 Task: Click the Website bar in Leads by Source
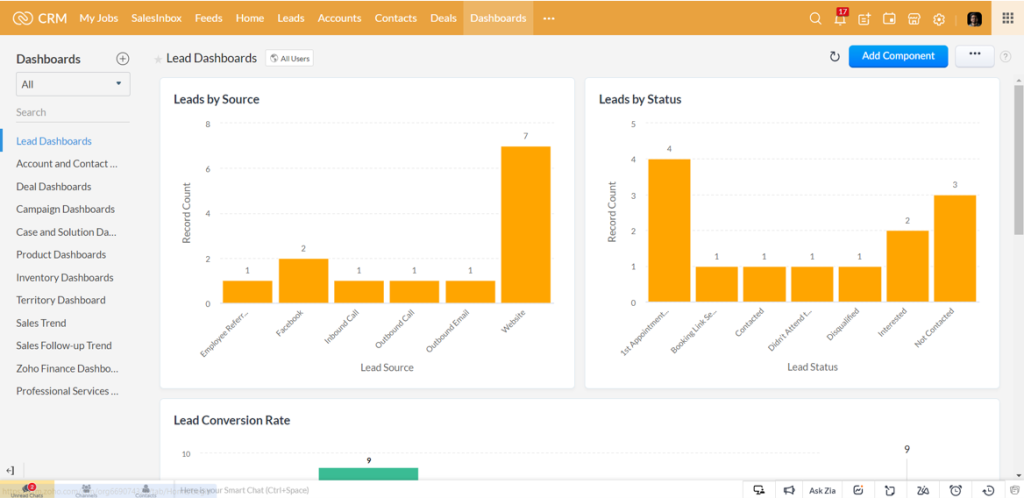tap(525, 225)
